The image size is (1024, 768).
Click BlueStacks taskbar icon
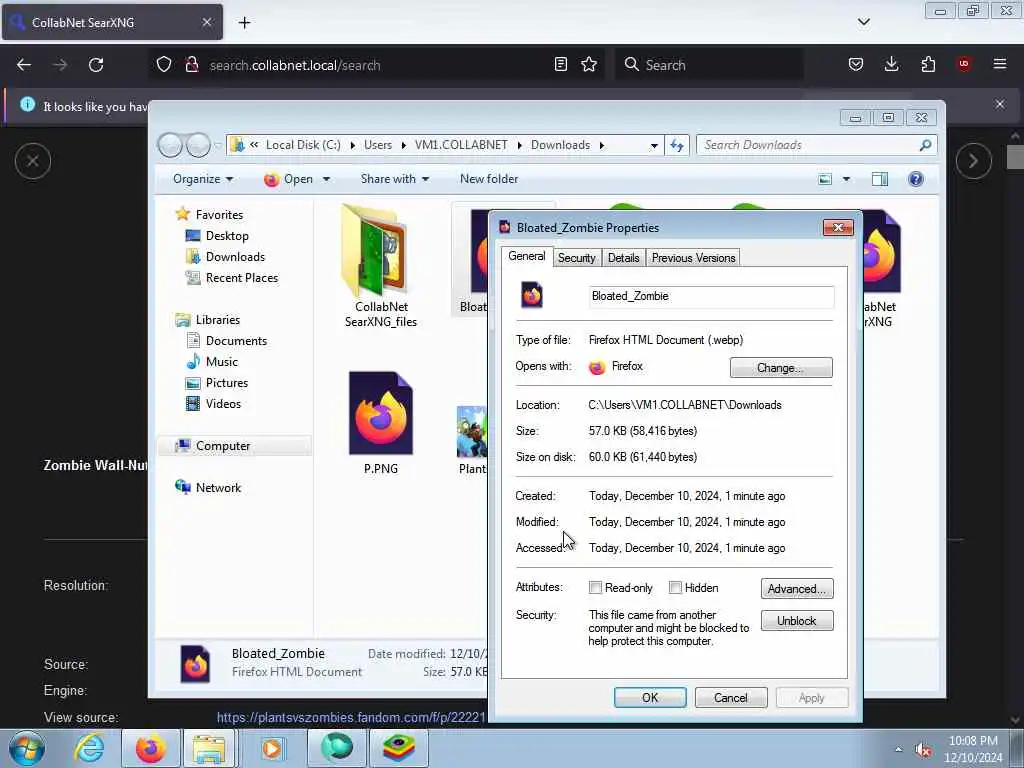pyautogui.click(x=399, y=748)
